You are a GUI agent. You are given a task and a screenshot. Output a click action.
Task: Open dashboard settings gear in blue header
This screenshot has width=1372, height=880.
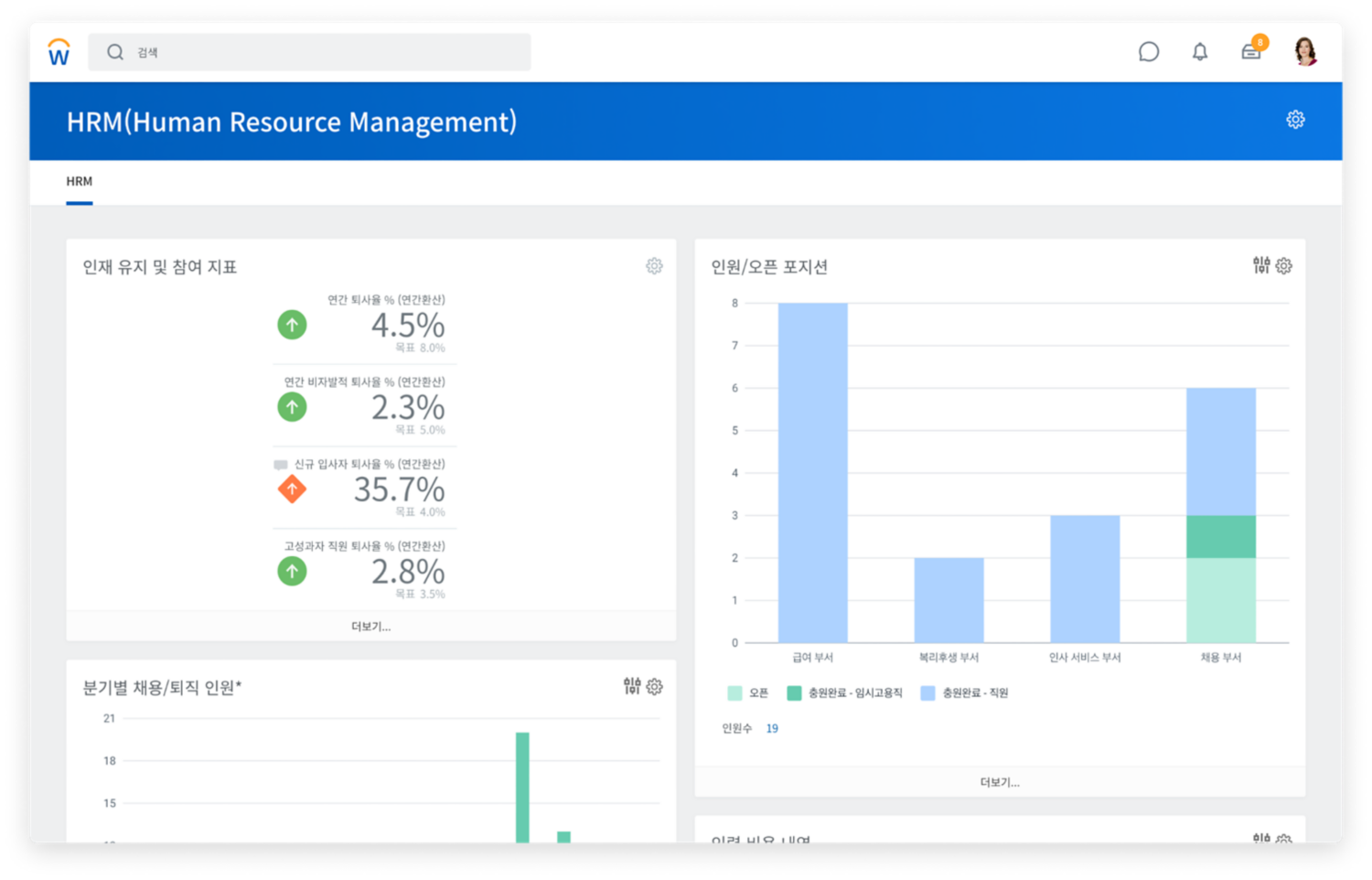point(1295,120)
